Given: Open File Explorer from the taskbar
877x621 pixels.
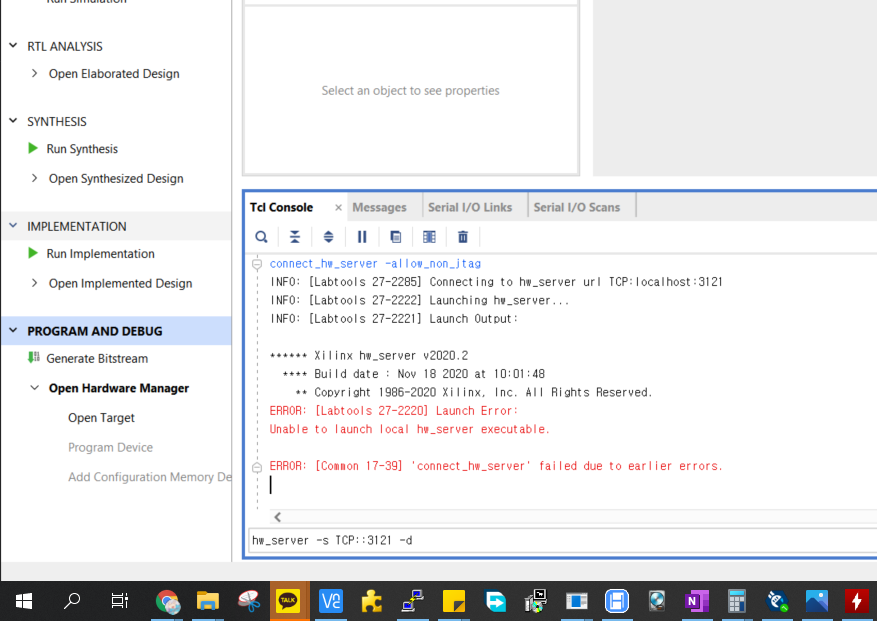Looking at the screenshot, I should coord(208,601).
